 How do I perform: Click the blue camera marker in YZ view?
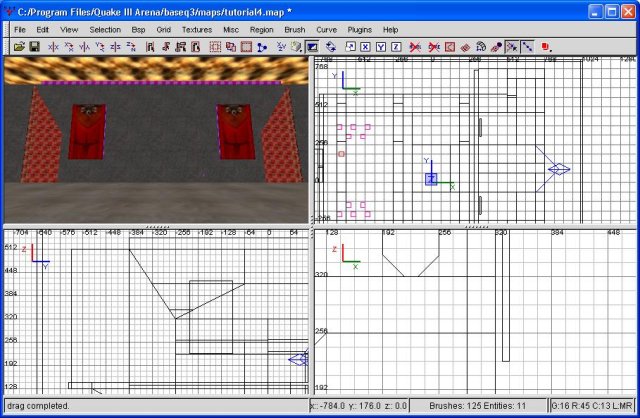(298, 360)
